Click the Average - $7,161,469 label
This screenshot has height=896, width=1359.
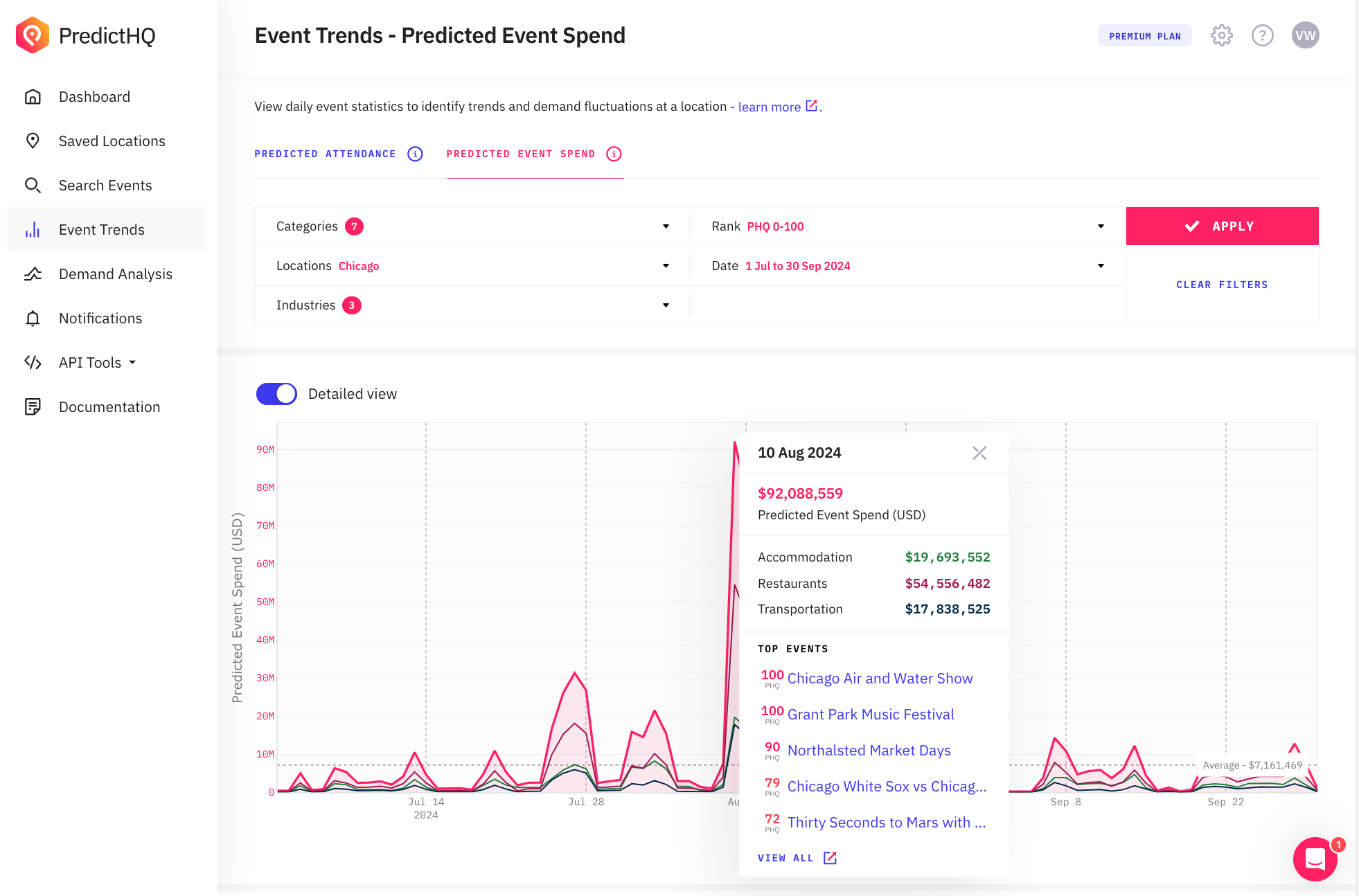1252,765
